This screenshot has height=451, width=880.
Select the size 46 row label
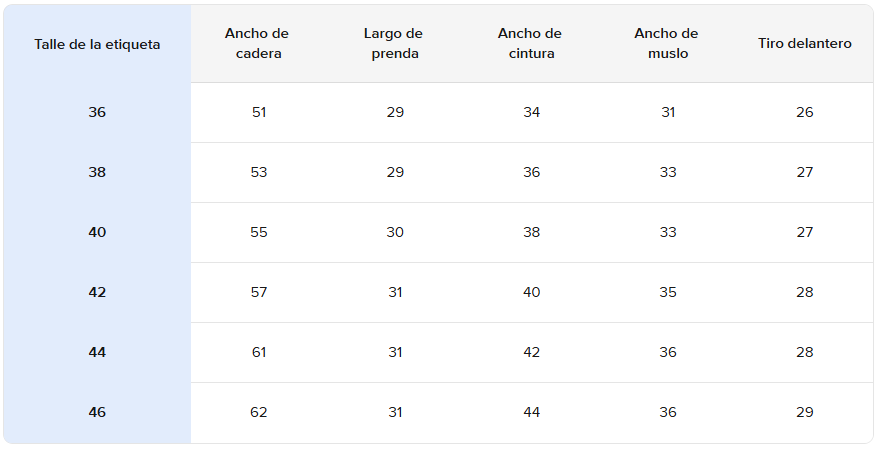[97, 412]
